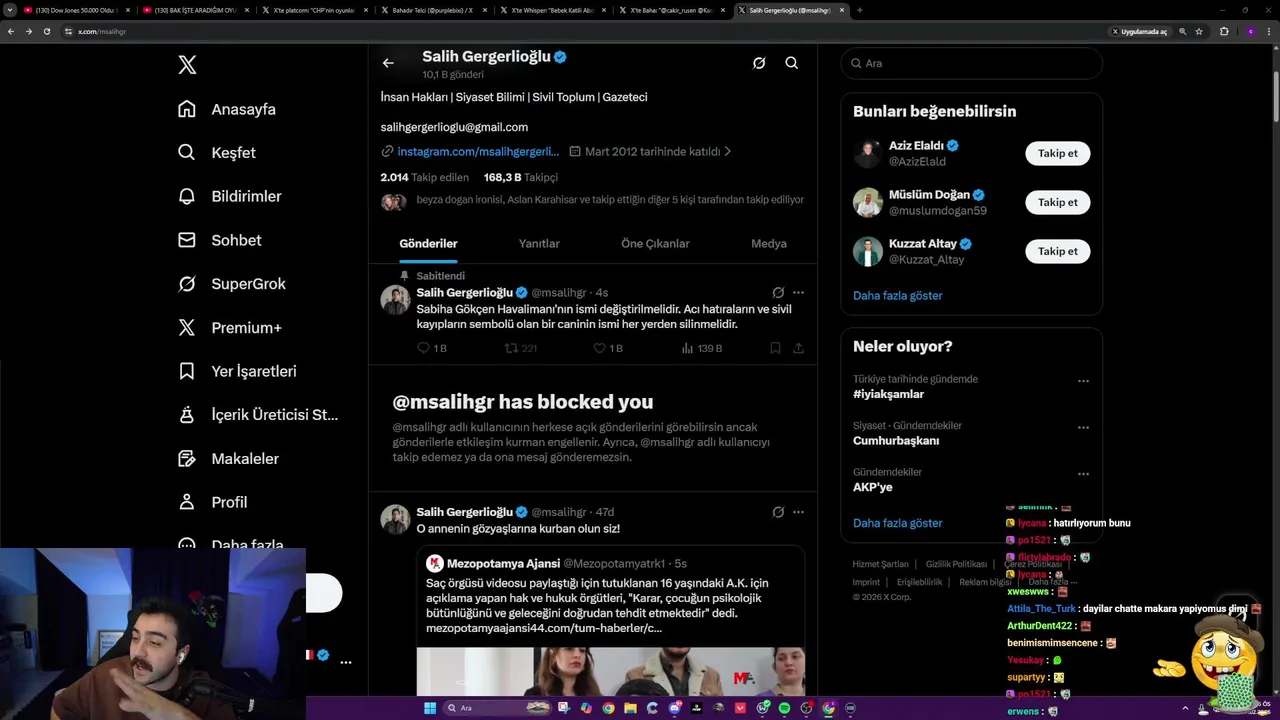The image size is (1280, 720).
Task: Switch to the Yanıtlar tab
Action: coord(539,243)
